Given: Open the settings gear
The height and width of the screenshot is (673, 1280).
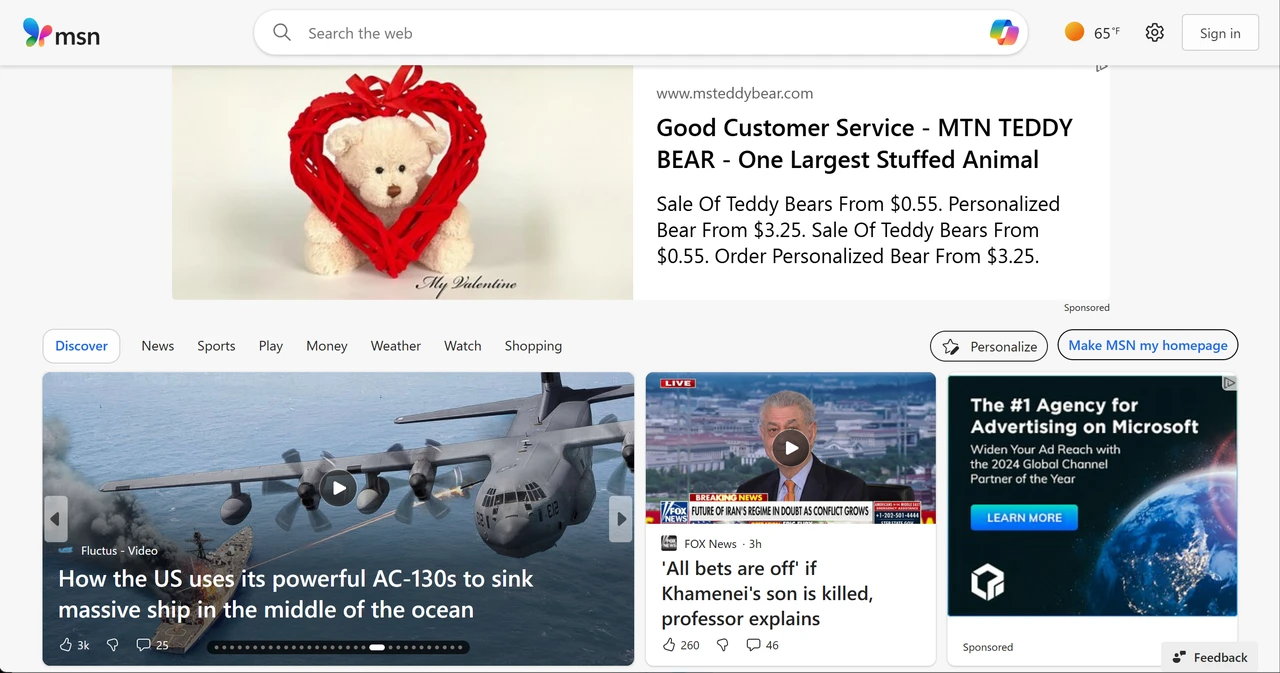Looking at the screenshot, I should (x=1154, y=32).
